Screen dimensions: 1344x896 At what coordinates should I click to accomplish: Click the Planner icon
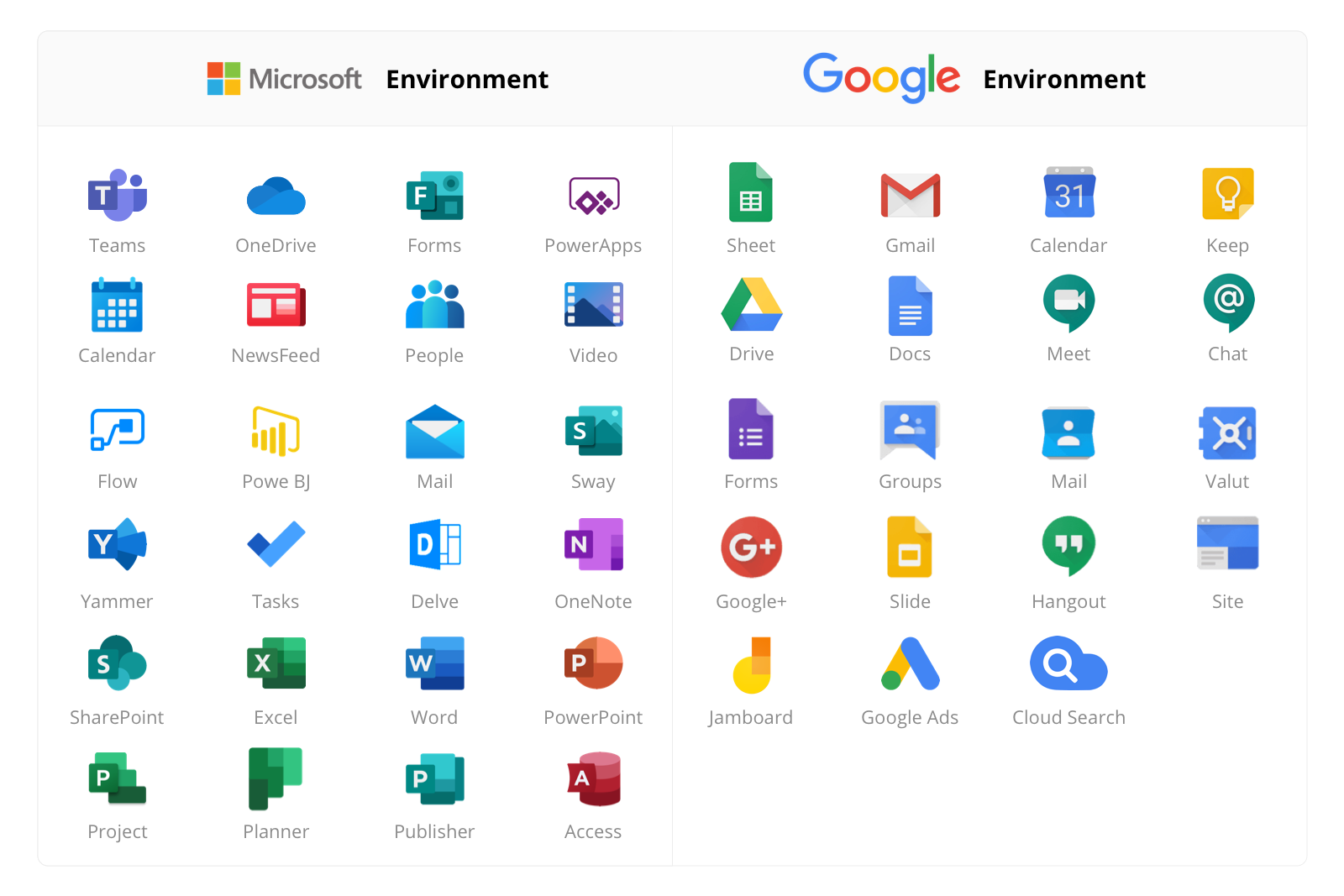pyautogui.click(x=276, y=778)
